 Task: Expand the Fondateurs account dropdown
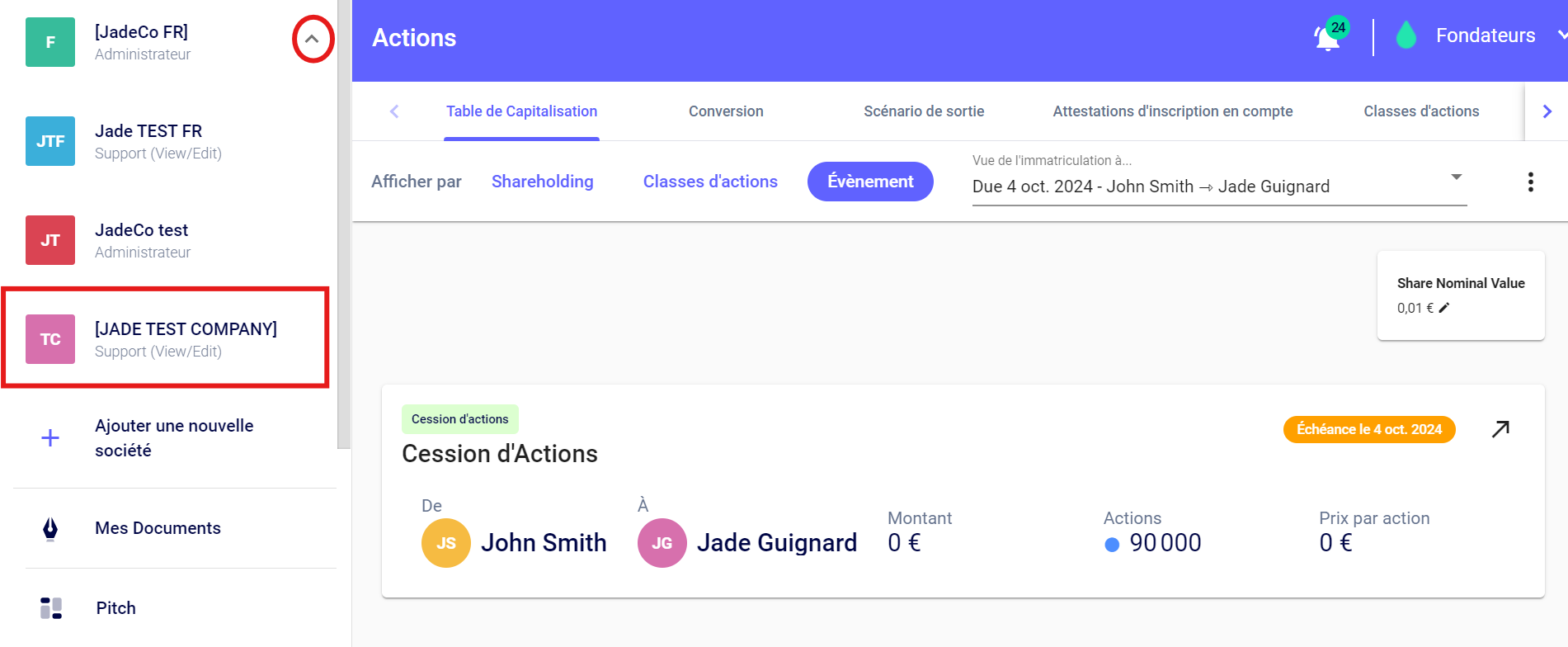(1560, 35)
